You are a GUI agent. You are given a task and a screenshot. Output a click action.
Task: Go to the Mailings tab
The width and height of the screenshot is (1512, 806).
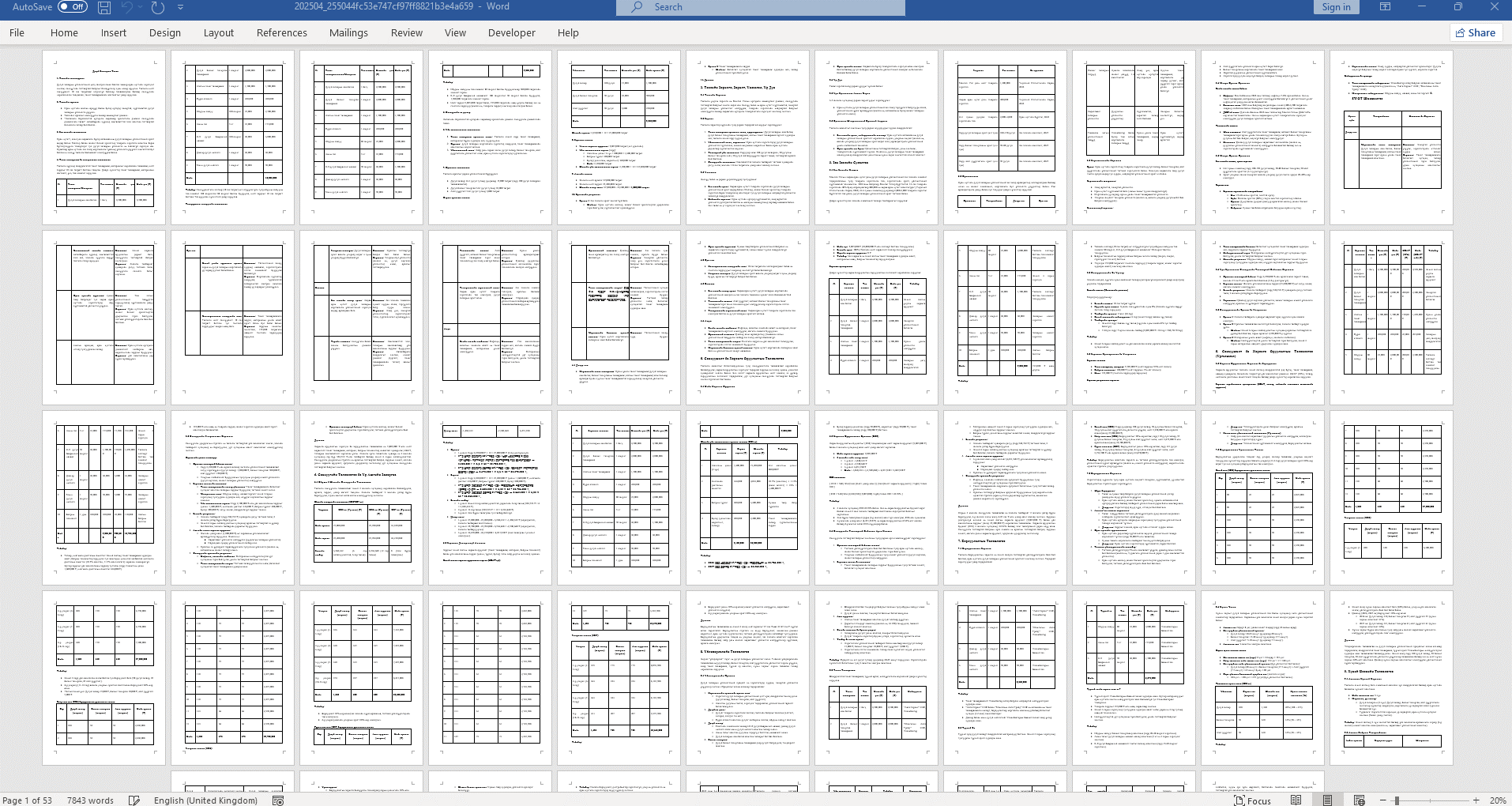click(x=348, y=32)
